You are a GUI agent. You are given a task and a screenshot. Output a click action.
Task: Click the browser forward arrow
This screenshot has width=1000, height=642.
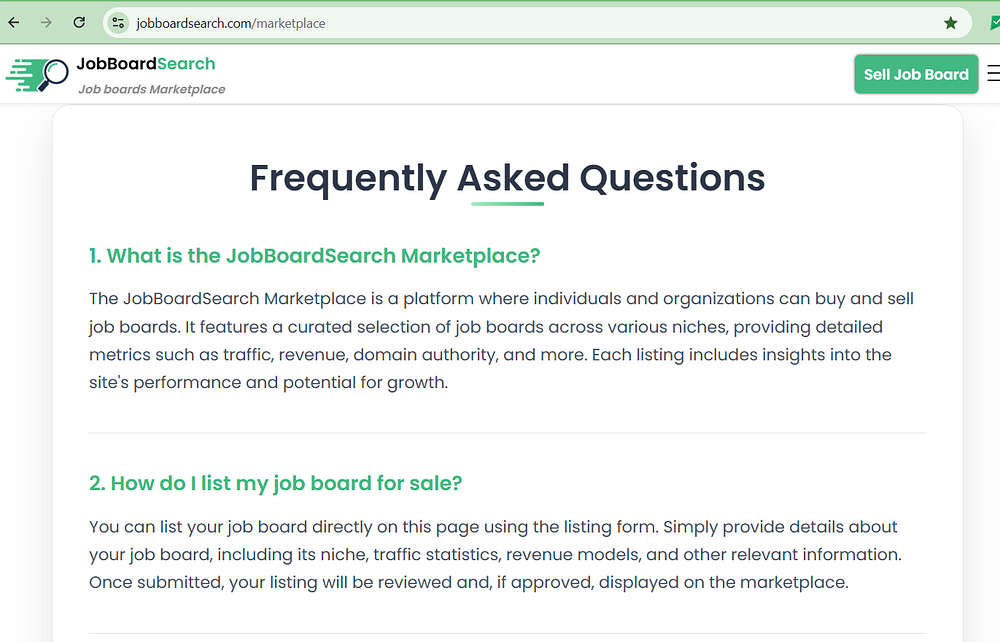tap(46, 22)
